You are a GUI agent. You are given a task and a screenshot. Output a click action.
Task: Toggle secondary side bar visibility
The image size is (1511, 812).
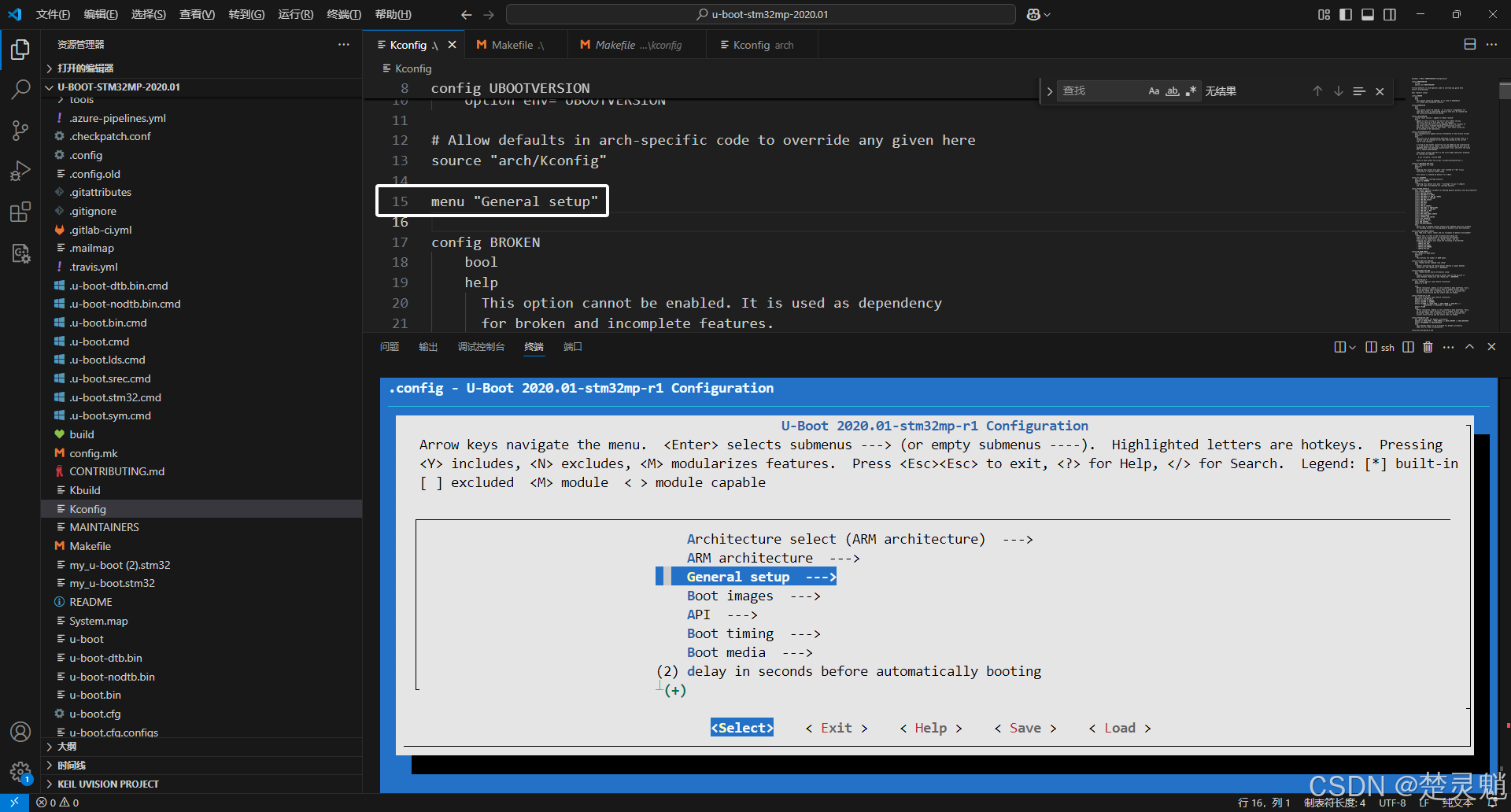(1390, 14)
